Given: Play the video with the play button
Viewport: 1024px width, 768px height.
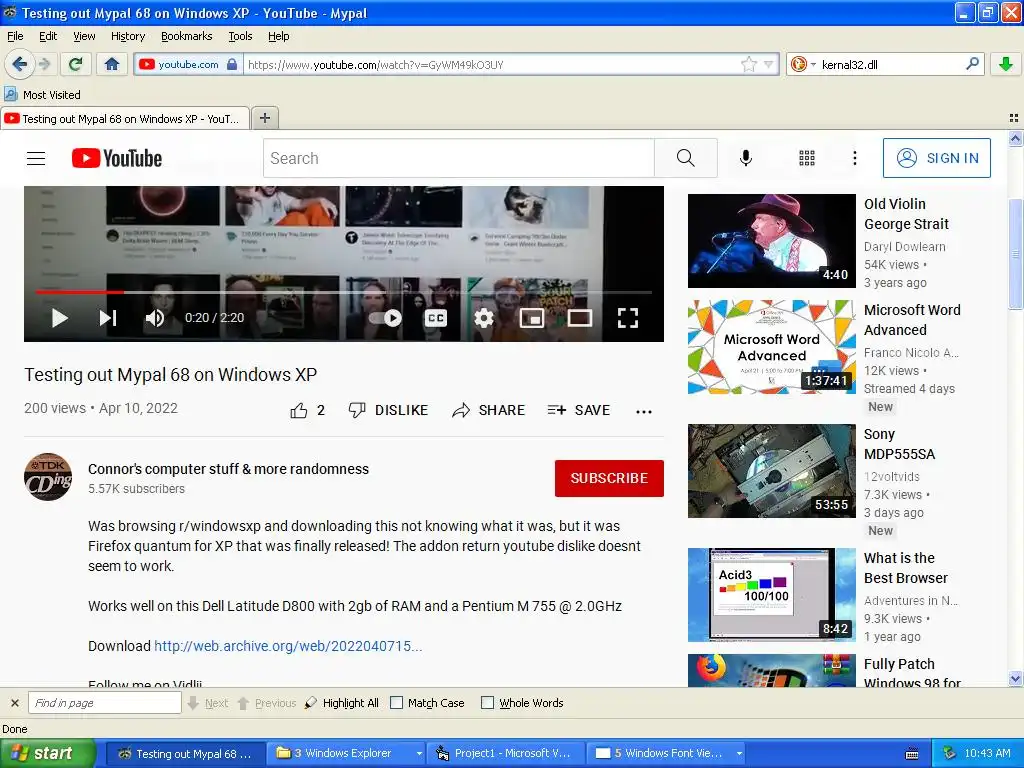Looking at the screenshot, I should tap(59, 318).
